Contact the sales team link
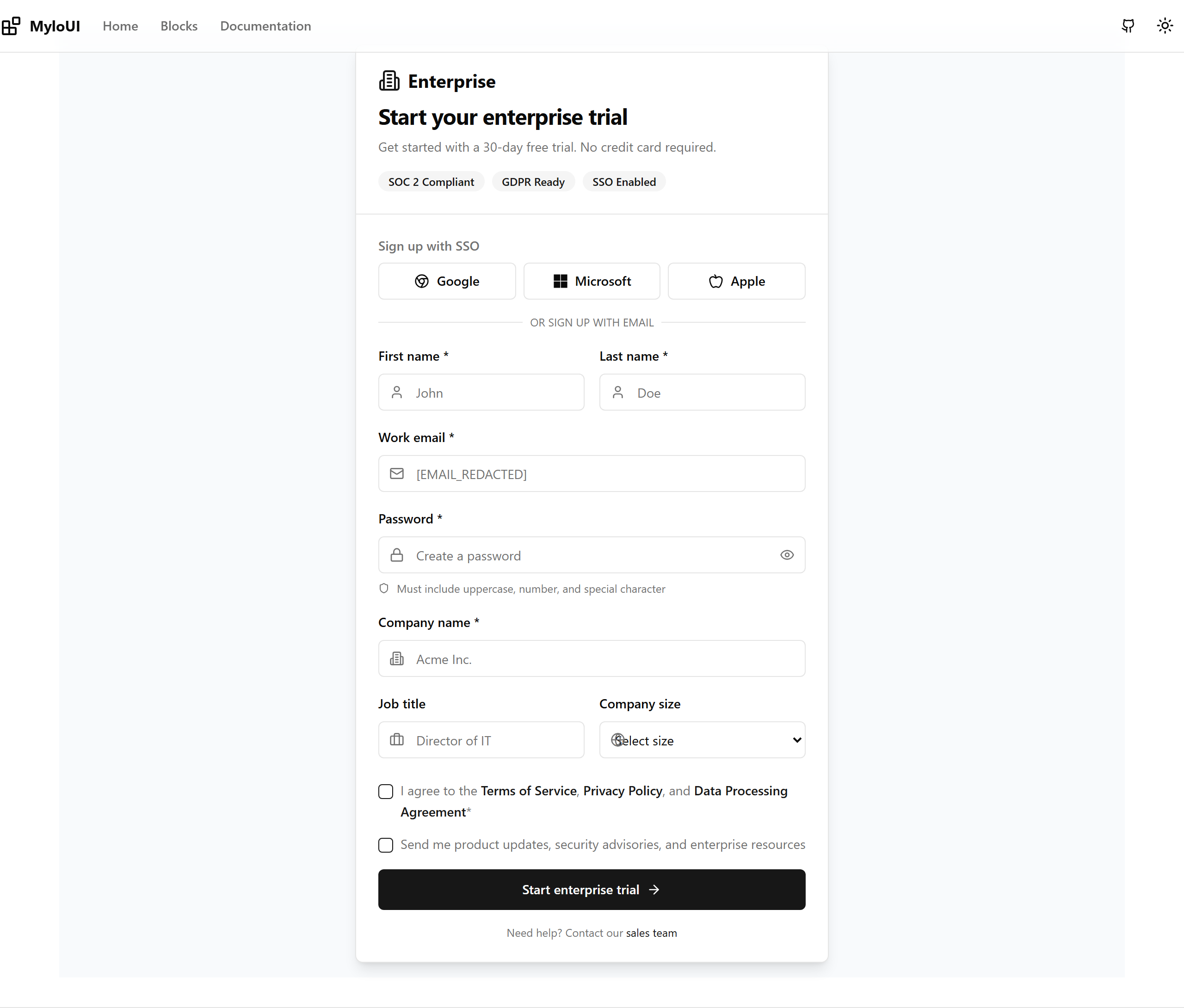 (651, 933)
